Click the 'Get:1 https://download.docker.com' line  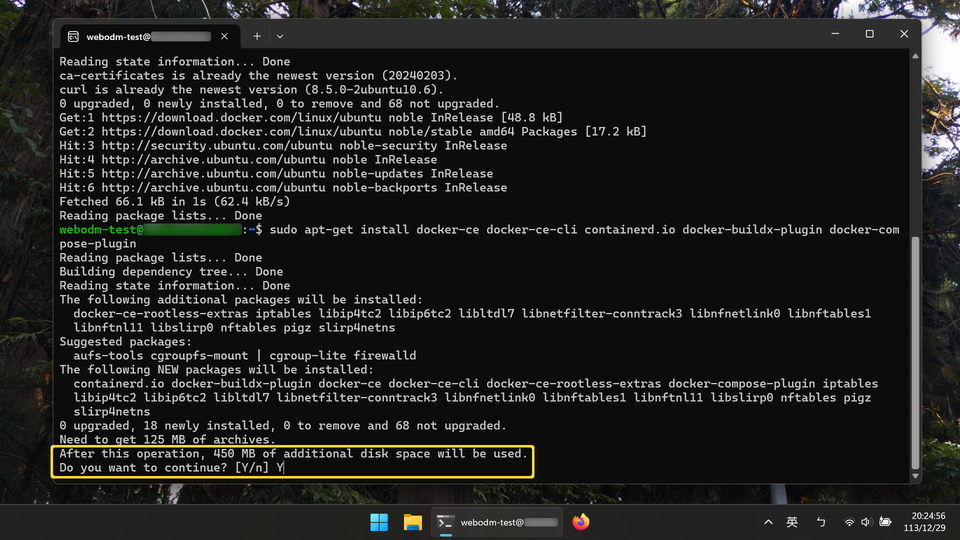311,118
